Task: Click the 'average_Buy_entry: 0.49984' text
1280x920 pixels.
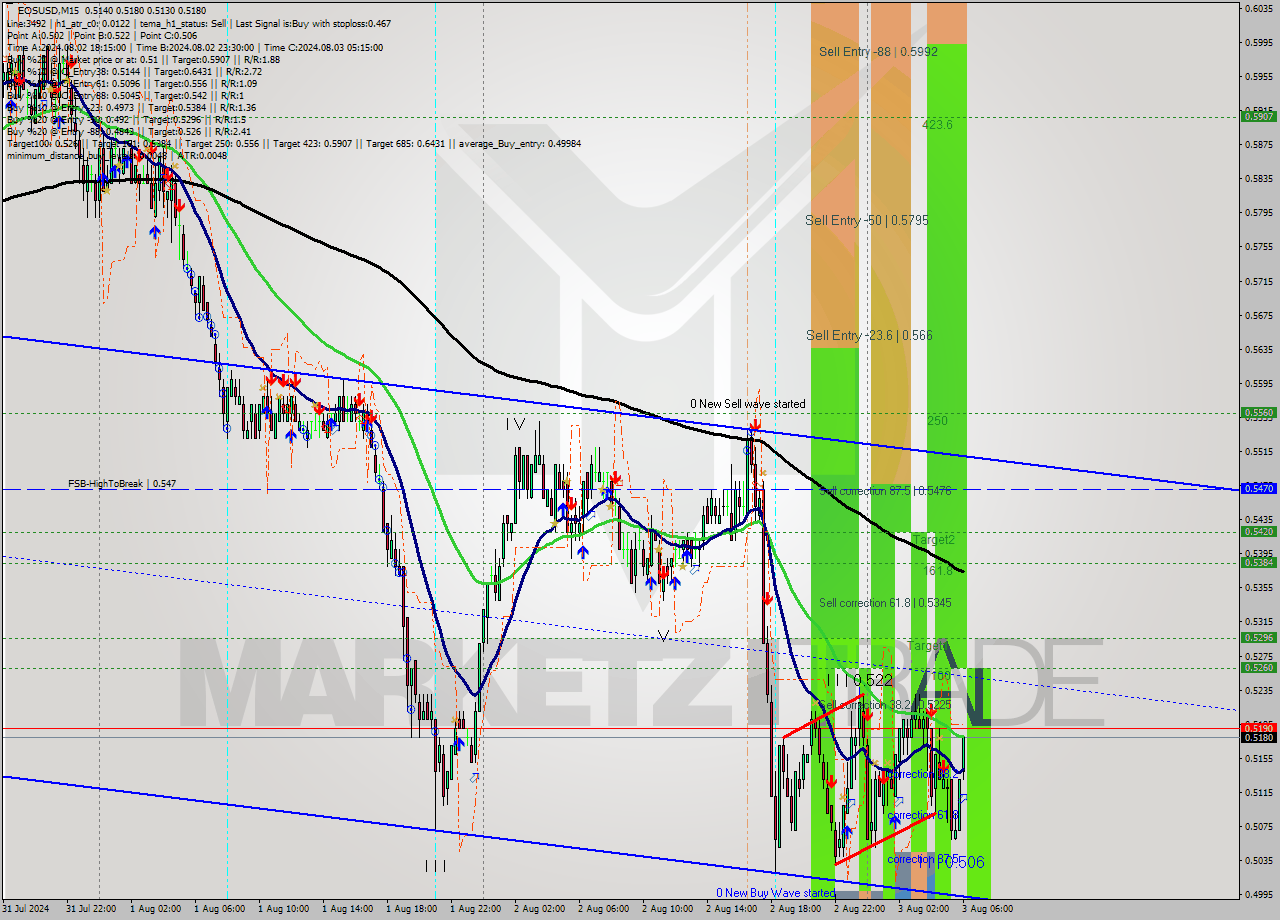Action: click(x=520, y=143)
